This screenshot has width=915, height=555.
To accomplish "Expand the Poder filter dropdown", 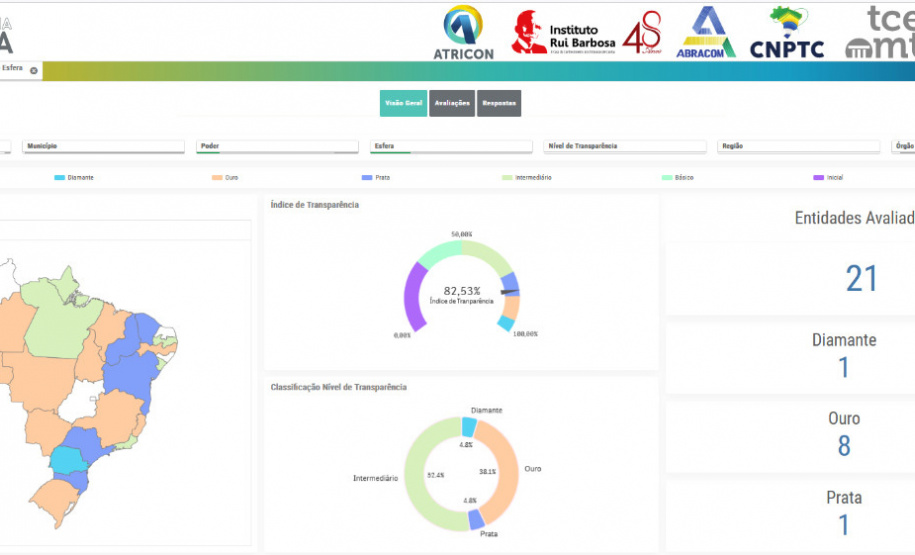I will click(x=277, y=146).
